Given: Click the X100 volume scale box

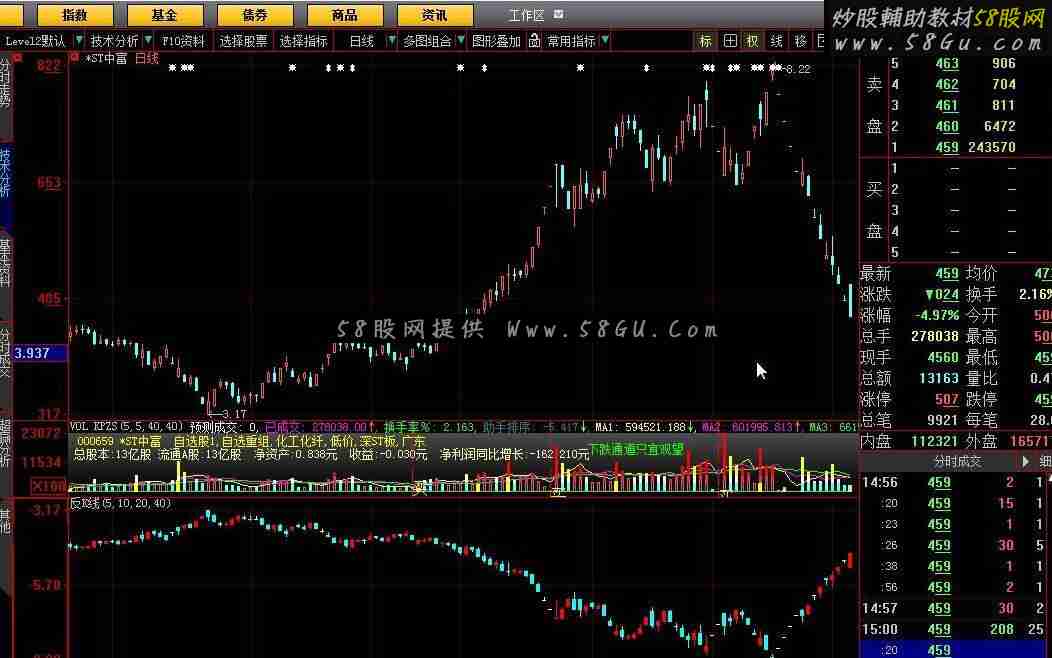Looking at the screenshot, I should click(x=48, y=485).
